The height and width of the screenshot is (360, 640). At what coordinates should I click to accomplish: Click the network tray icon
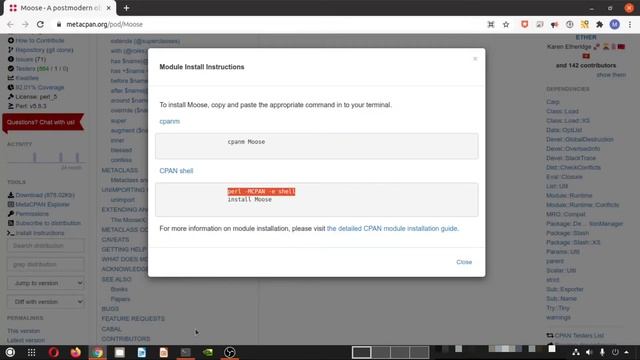pos(576,352)
